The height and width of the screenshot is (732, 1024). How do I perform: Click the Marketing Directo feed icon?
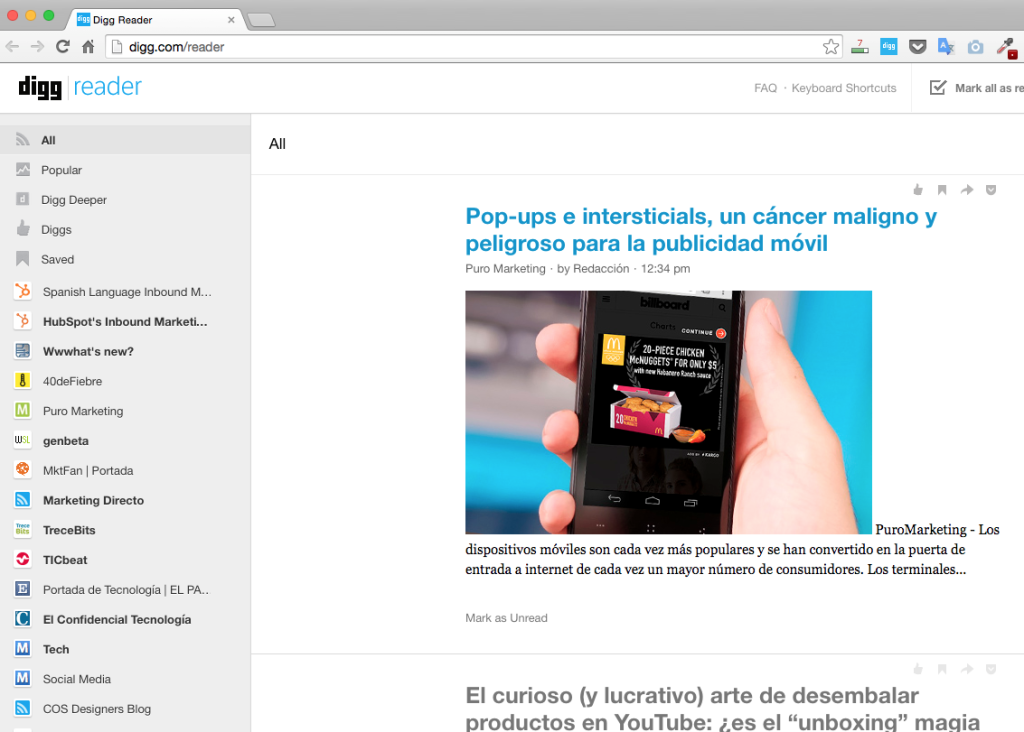pyautogui.click(x=23, y=500)
